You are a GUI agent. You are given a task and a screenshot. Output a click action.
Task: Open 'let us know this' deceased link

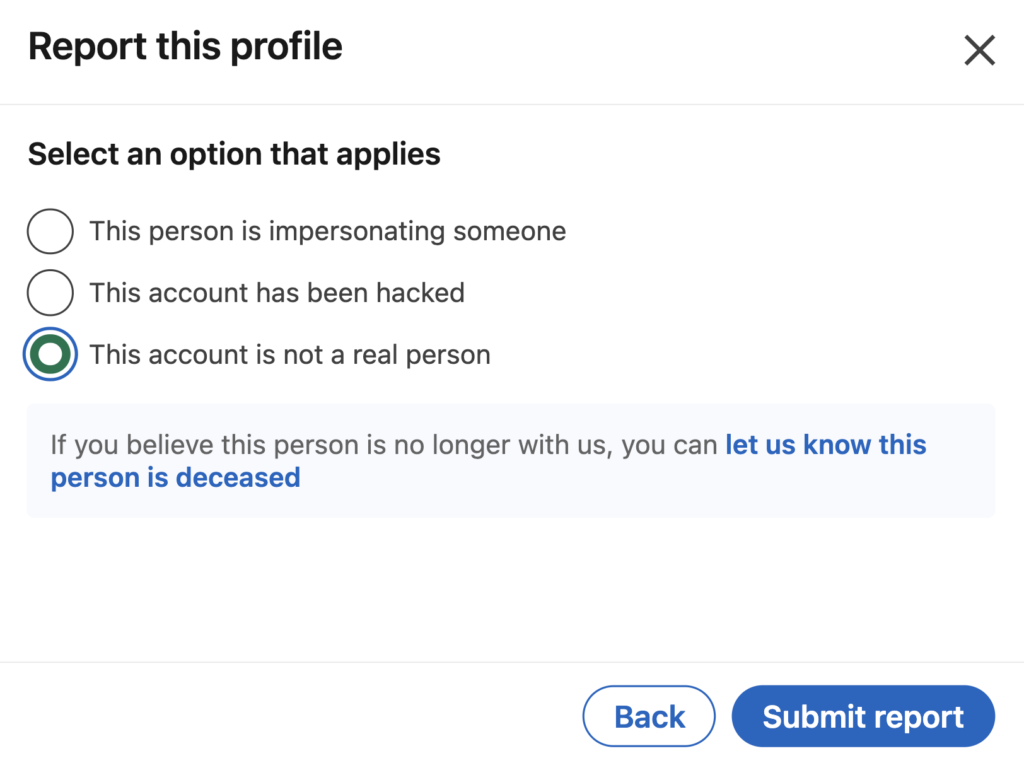[x=826, y=445]
